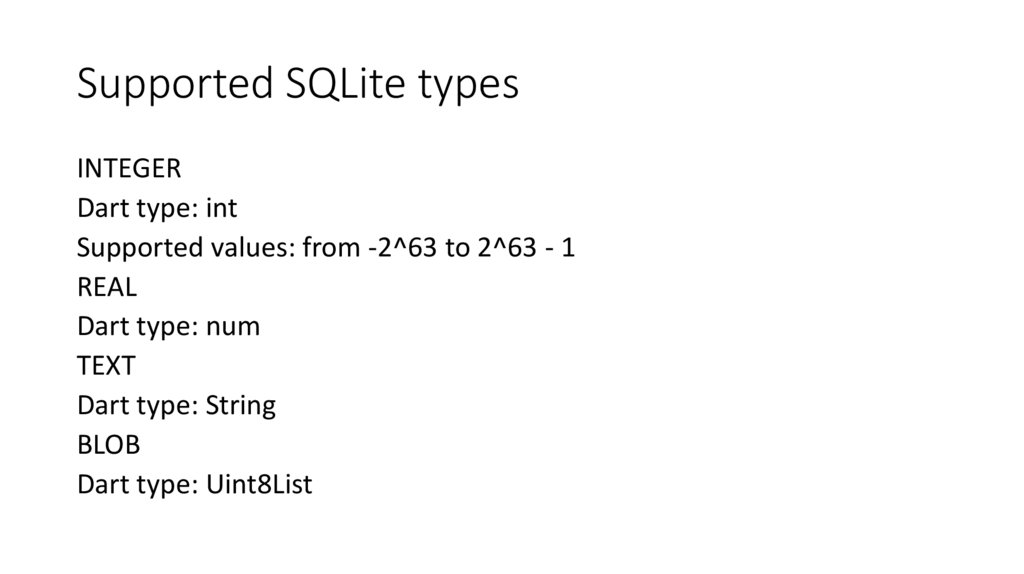Select the REAL heading line
The height and width of the screenshot is (574, 1024).
(x=107, y=288)
